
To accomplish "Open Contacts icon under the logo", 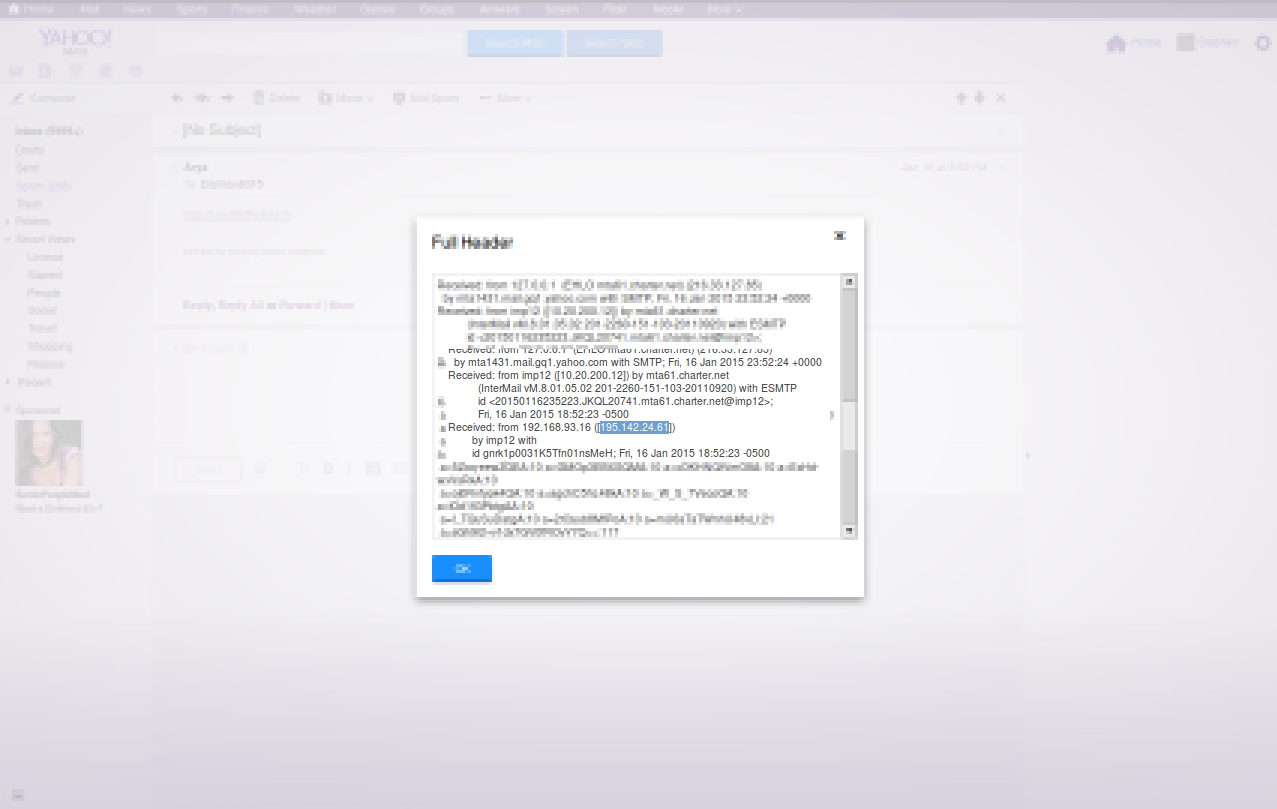I will (44, 71).
